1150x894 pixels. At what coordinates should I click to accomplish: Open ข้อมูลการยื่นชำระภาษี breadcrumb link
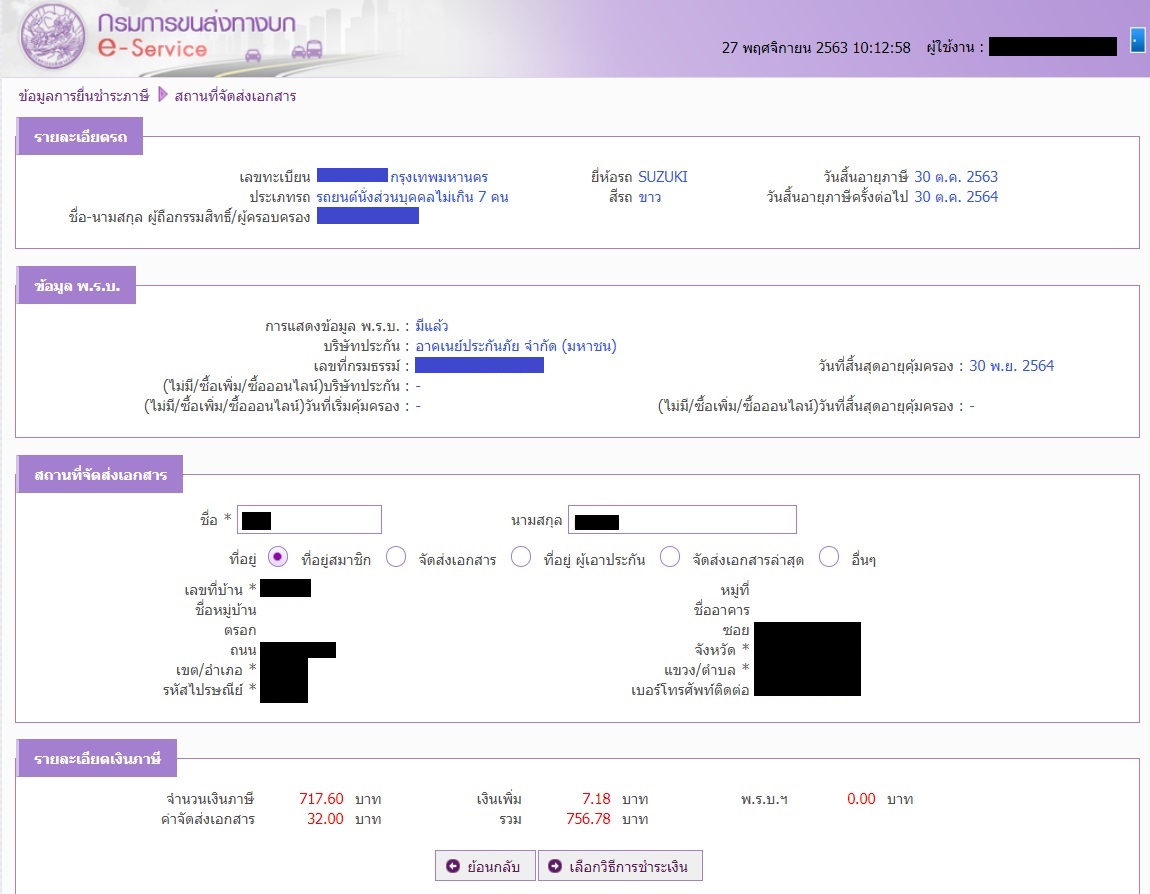[x=84, y=96]
